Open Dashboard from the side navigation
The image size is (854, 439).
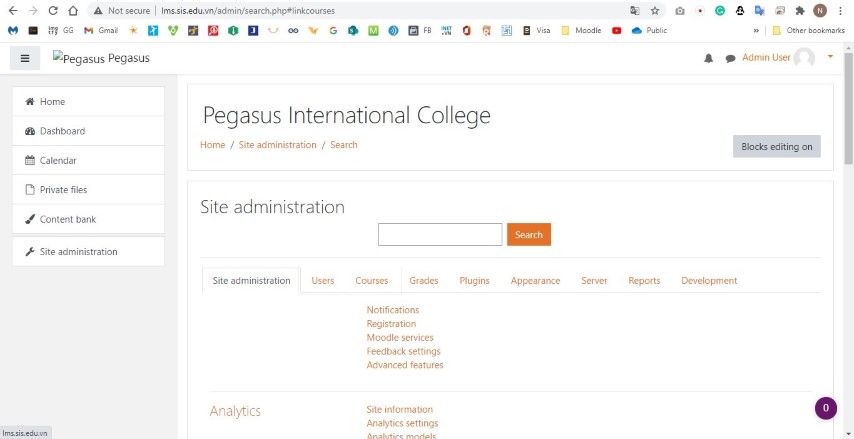click(62, 131)
